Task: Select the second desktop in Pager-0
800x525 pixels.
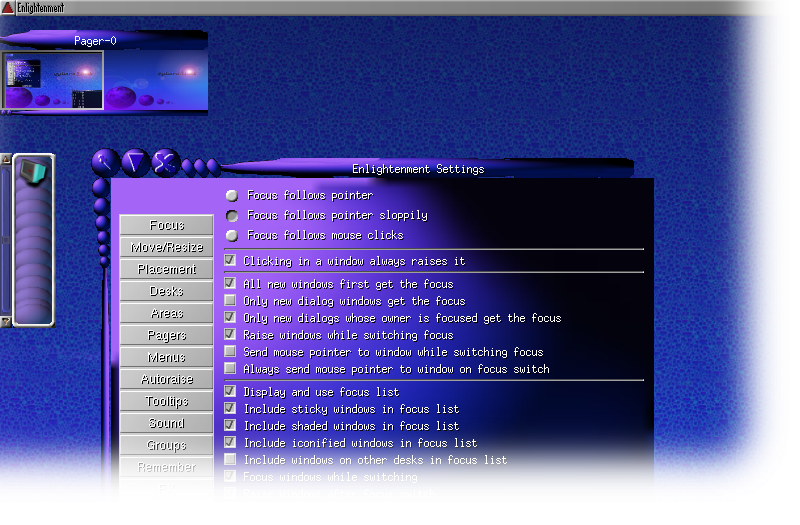Action: point(156,80)
